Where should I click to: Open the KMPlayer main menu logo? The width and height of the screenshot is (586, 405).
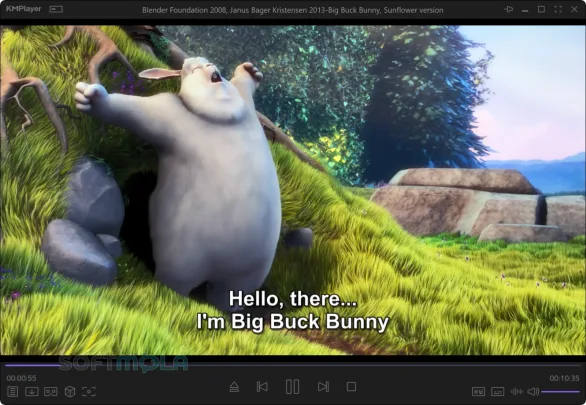[x=24, y=9]
